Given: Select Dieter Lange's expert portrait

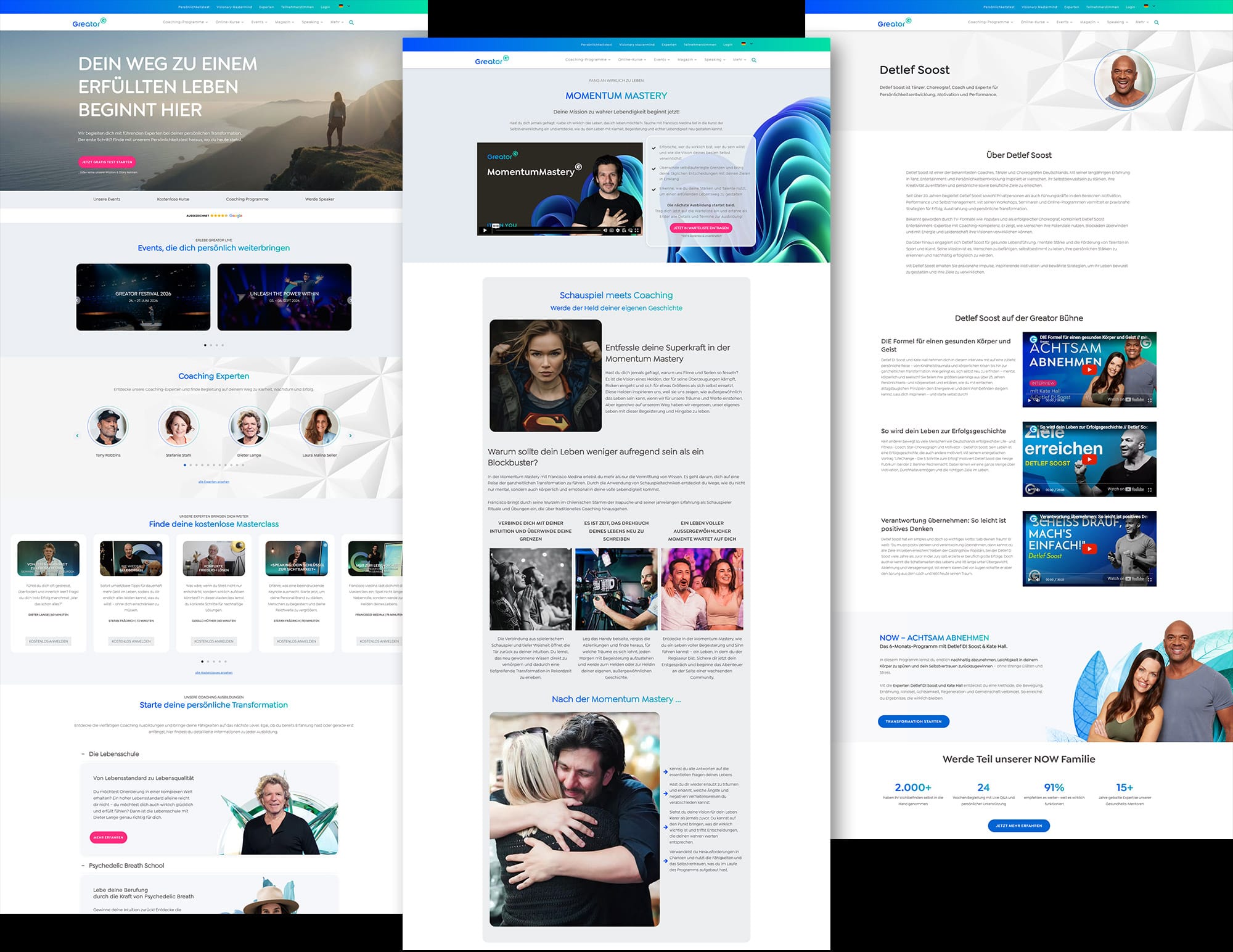Looking at the screenshot, I should point(249,426).
